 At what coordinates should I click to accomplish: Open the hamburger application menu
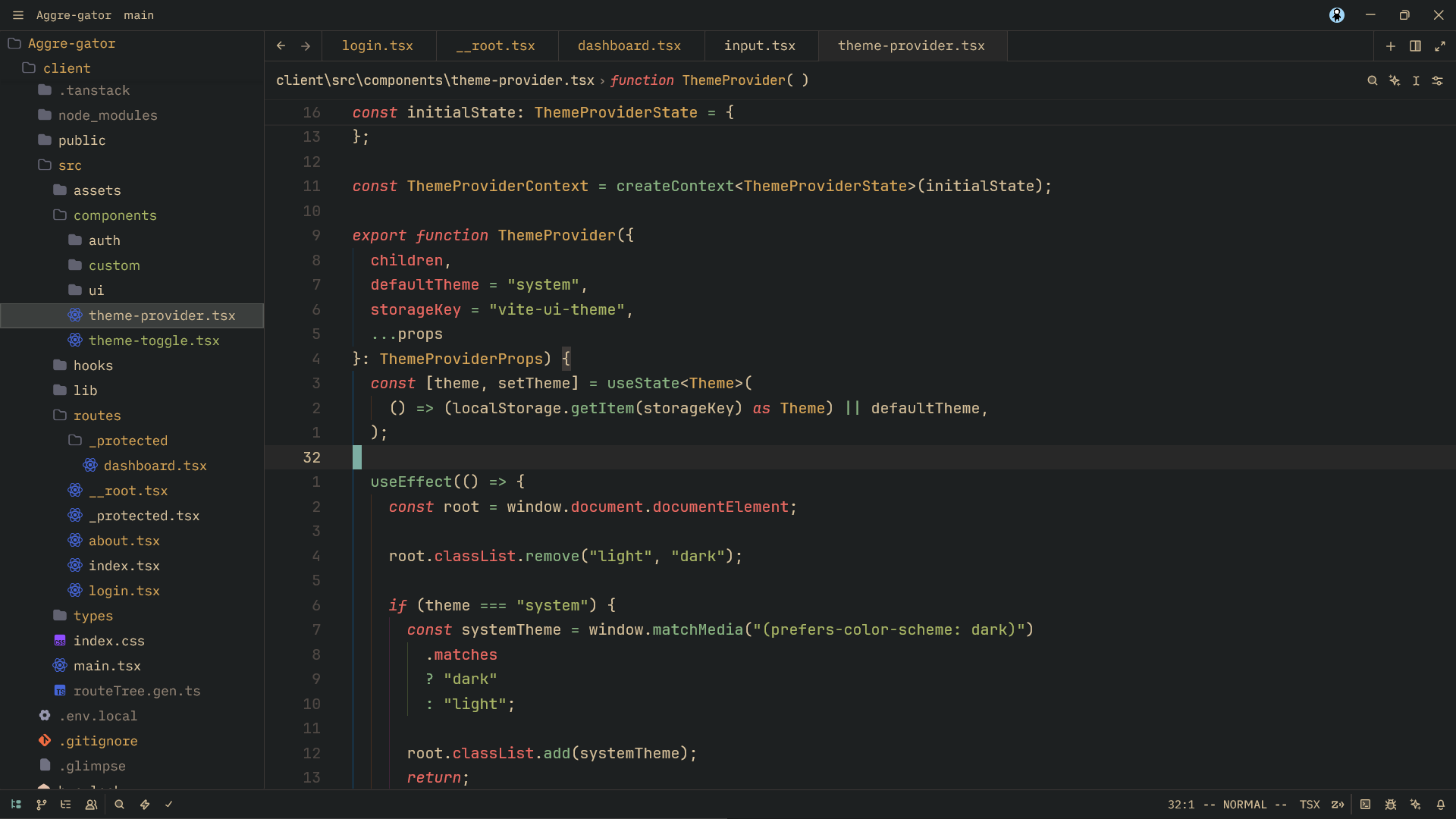point(18,15)
